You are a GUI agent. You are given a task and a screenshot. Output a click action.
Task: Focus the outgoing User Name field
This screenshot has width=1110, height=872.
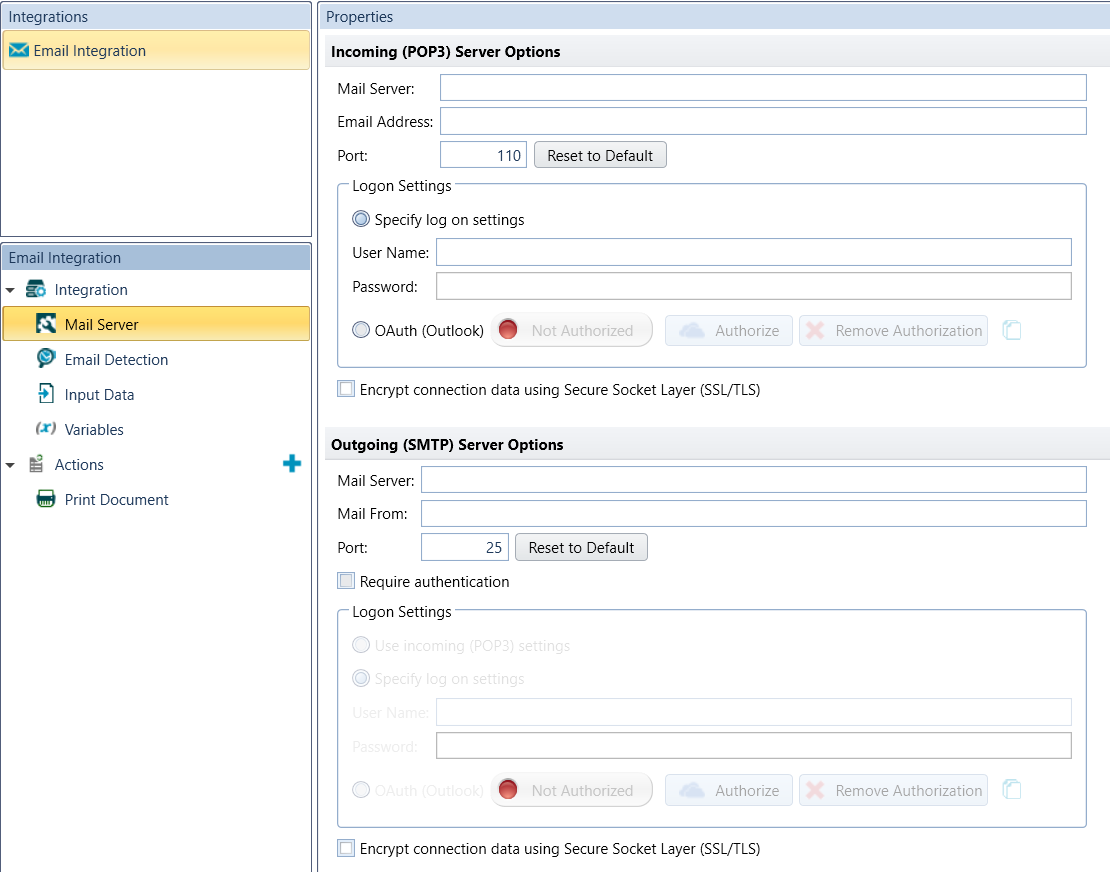tap(754, 712)
